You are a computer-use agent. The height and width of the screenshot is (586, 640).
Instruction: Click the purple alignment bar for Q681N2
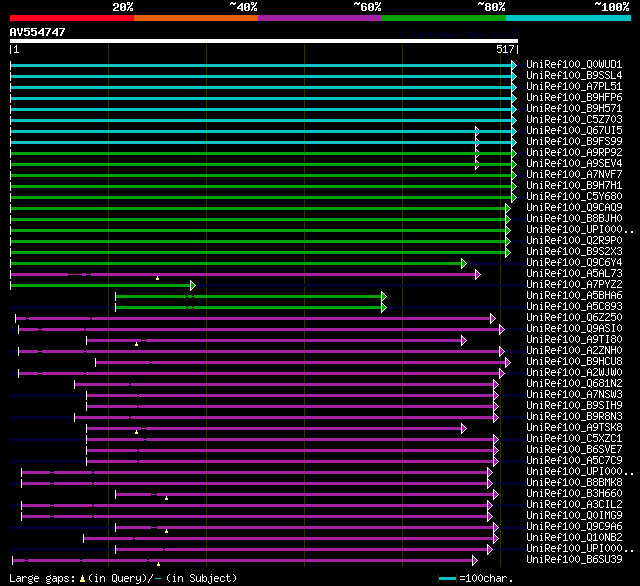pos(284,384)
